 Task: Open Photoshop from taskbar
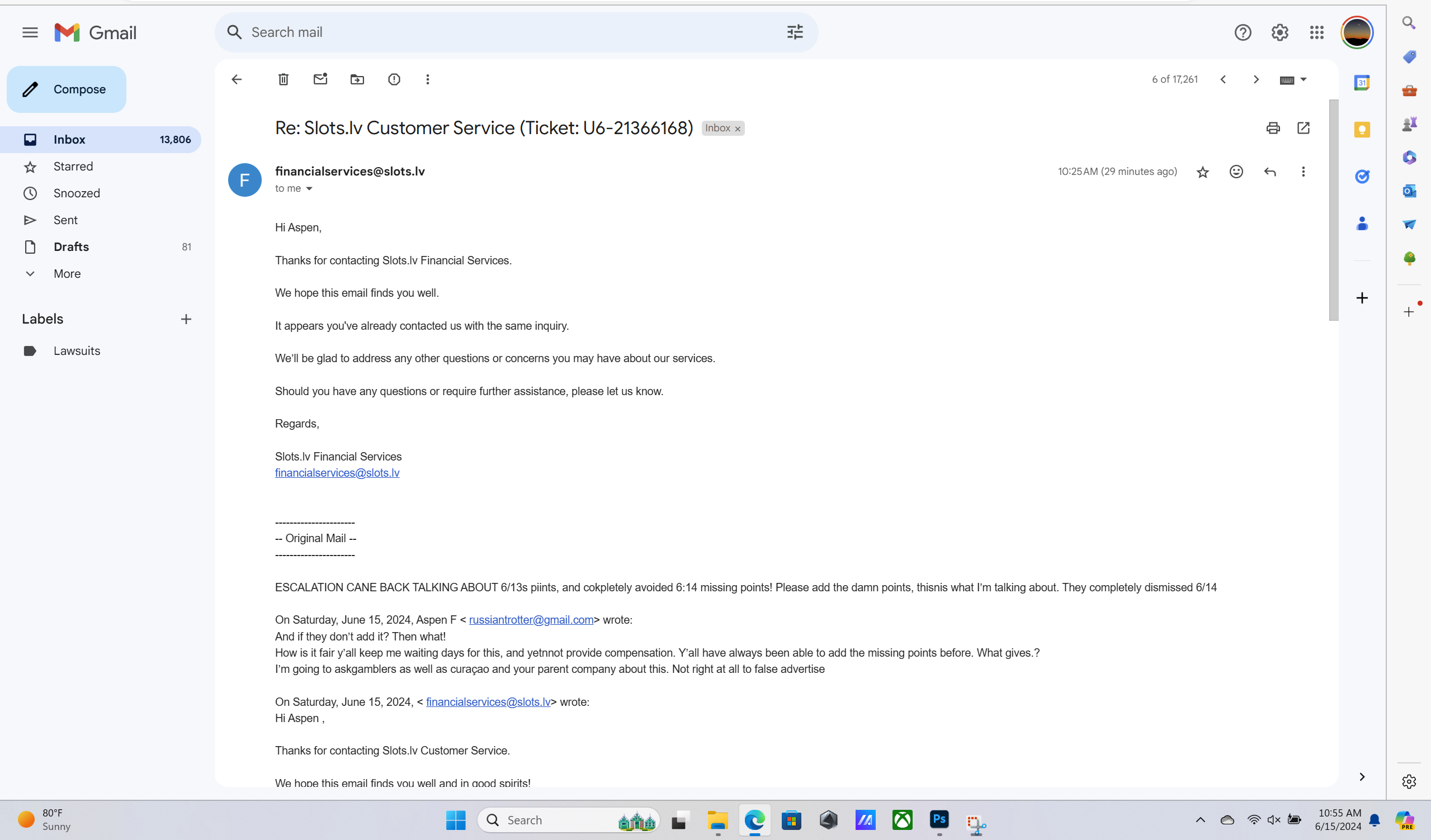point(939,819)
